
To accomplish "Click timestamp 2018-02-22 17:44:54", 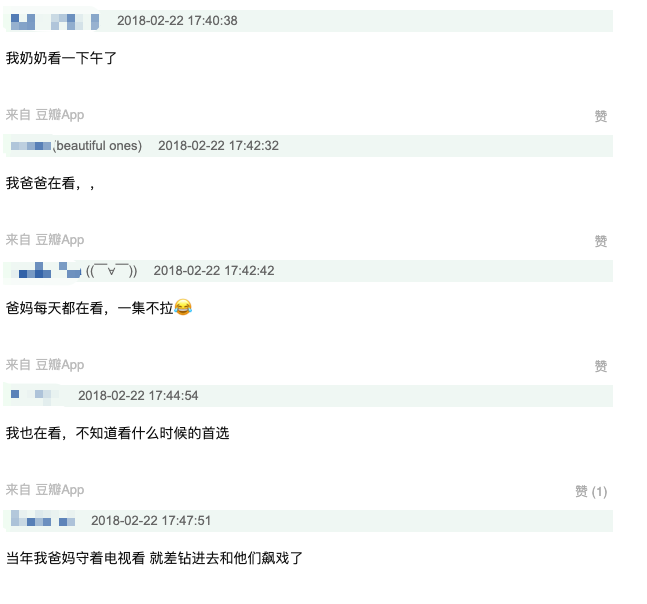I will [x=138, y=396].
